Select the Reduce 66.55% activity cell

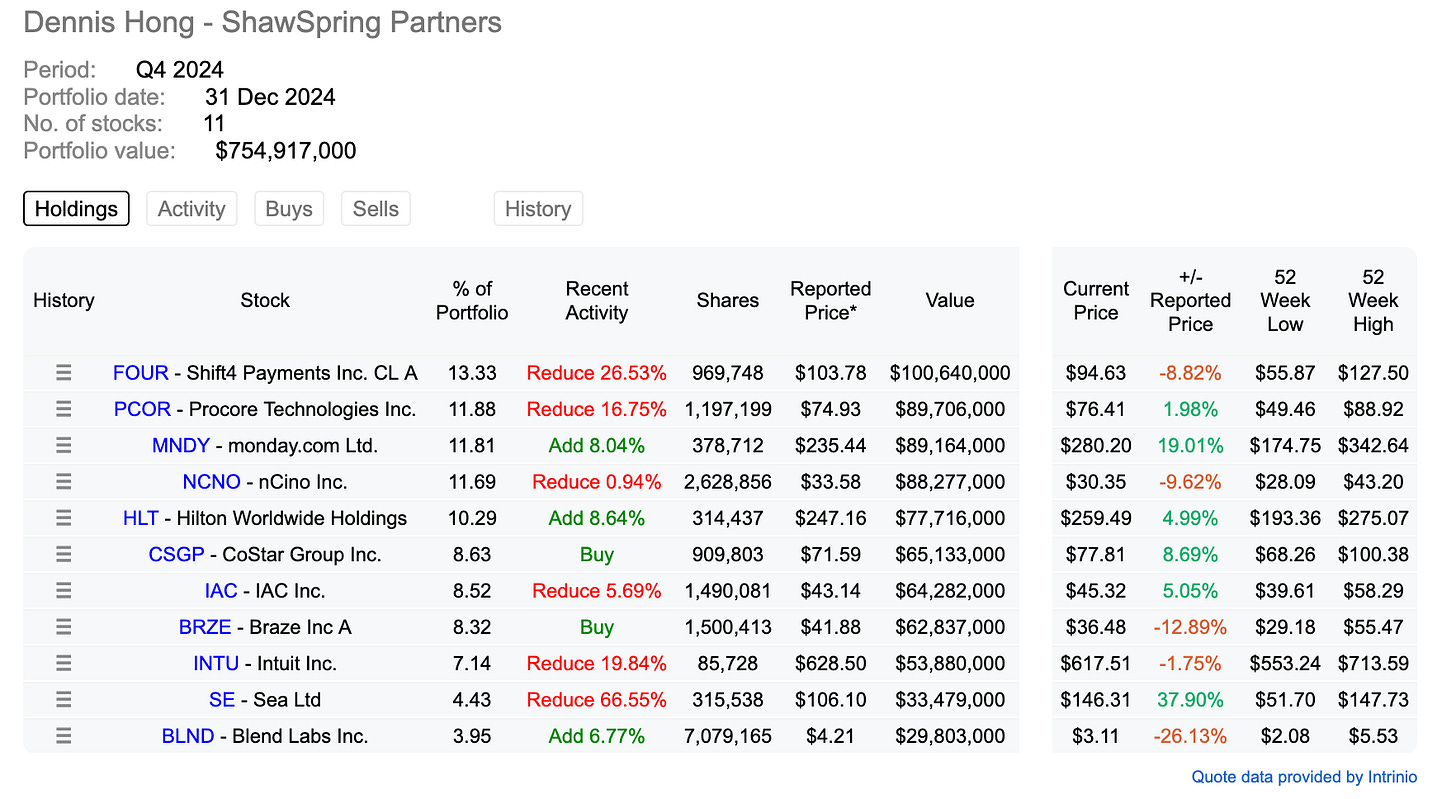coord(597,700)
